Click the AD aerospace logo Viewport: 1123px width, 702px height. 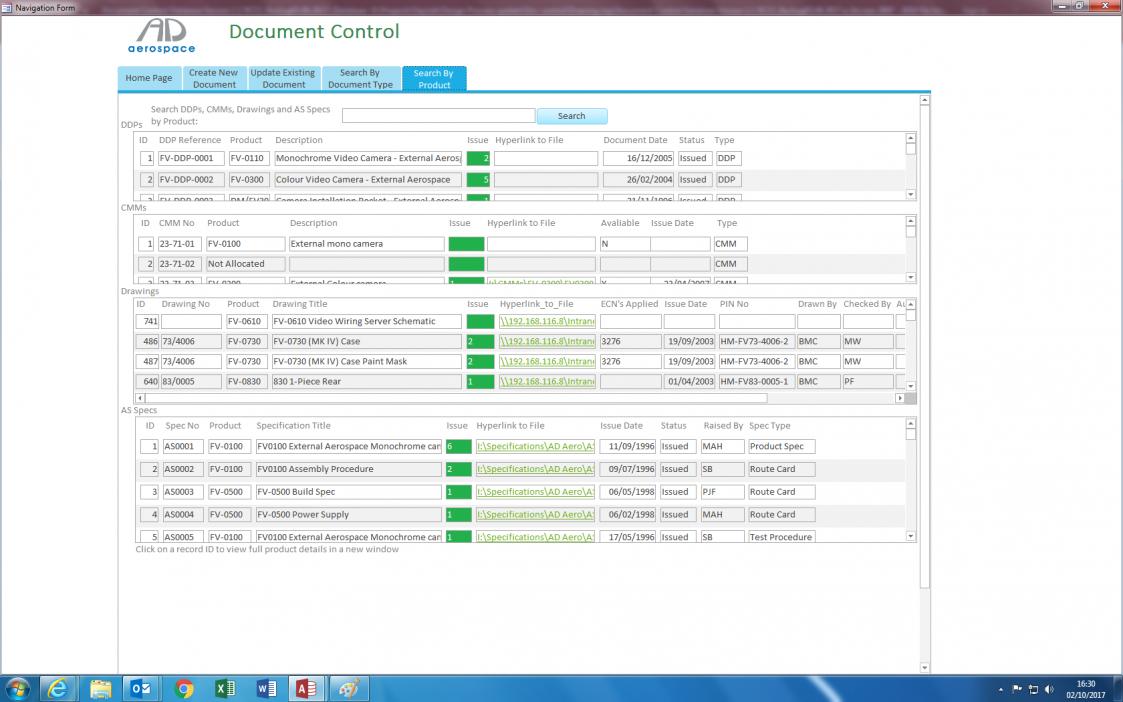click(x=162, y=36)
